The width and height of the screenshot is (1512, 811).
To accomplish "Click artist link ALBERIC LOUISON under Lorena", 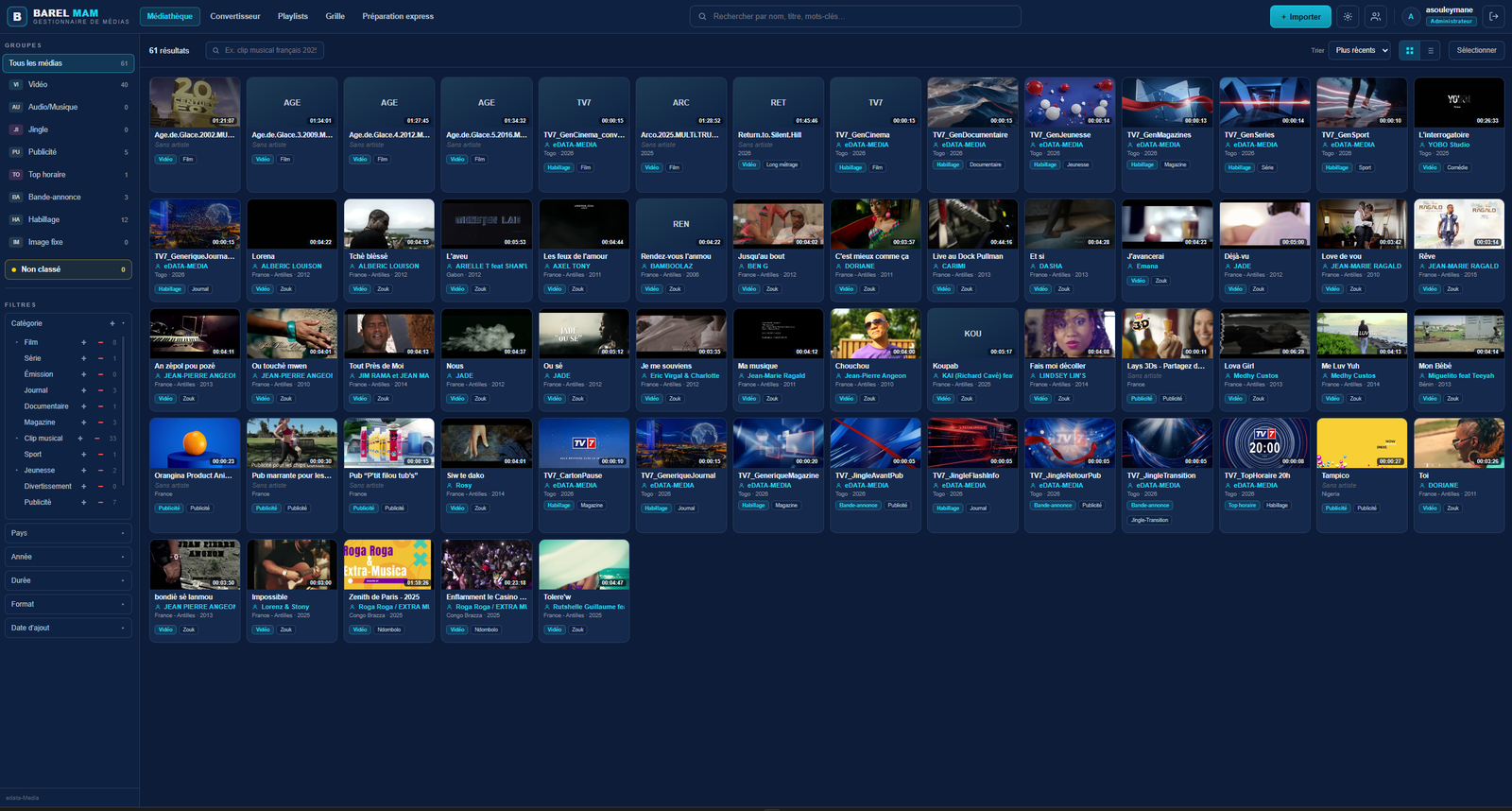I will [291, 267].
